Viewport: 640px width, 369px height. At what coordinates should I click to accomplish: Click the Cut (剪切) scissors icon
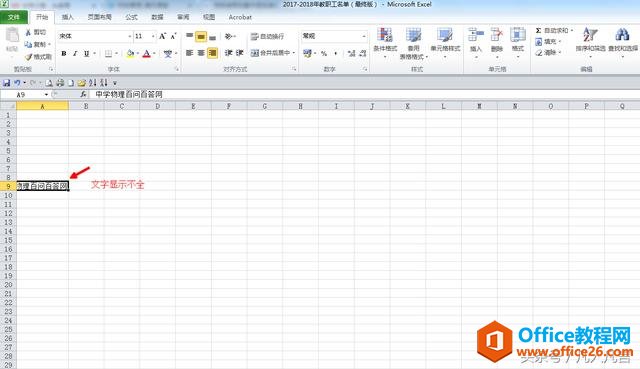28,32
